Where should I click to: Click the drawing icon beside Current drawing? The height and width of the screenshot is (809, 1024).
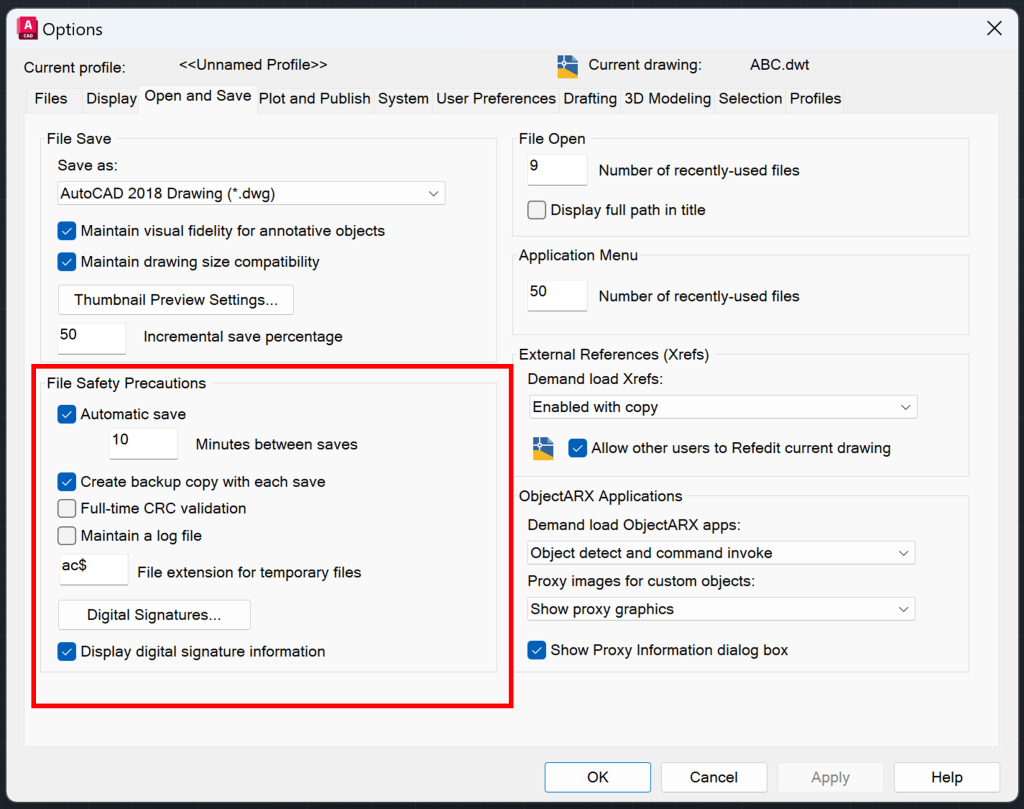coord(570,65)
